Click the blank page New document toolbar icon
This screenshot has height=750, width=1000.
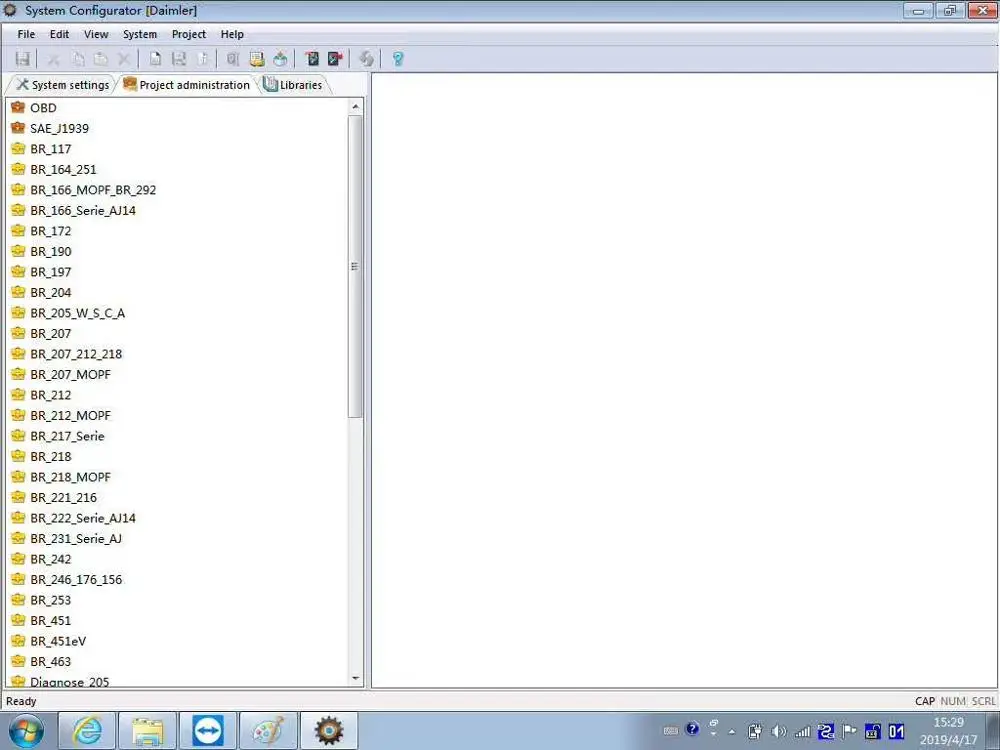pyautogui.click(x=155, y=59)
